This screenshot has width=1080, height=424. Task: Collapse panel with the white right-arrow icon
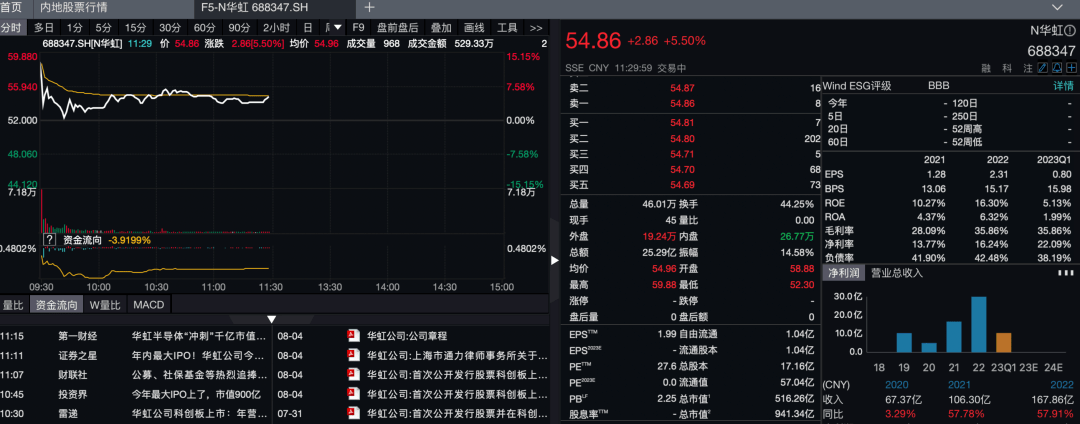pos(555,261)
